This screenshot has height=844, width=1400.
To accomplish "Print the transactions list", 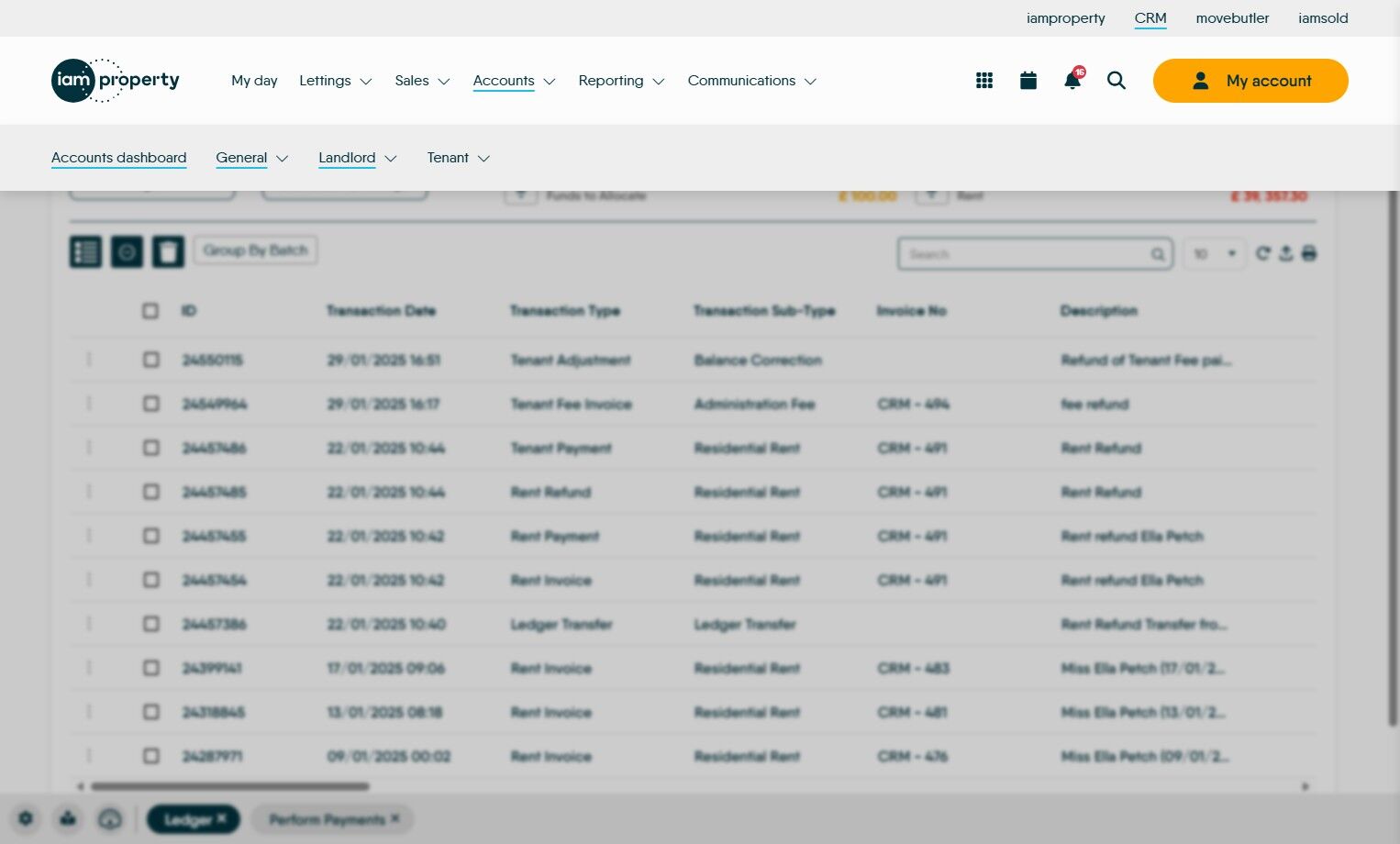I will coord(1309,253).
